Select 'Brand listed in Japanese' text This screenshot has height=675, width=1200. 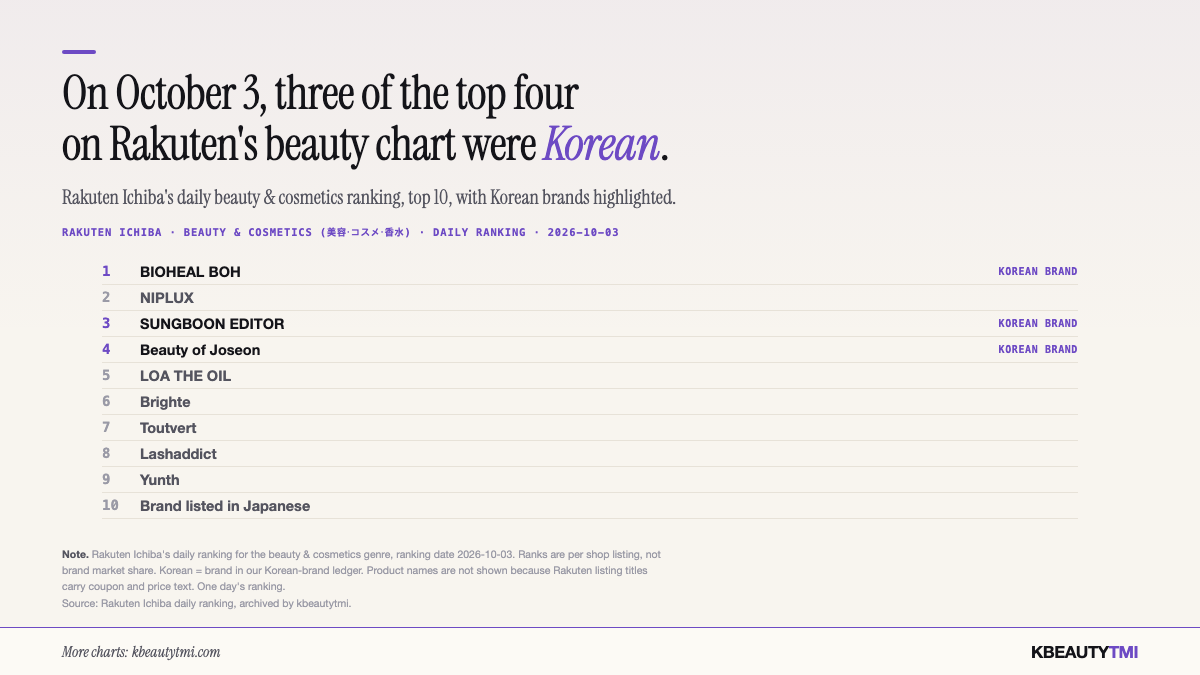click(x=225, y=506)
